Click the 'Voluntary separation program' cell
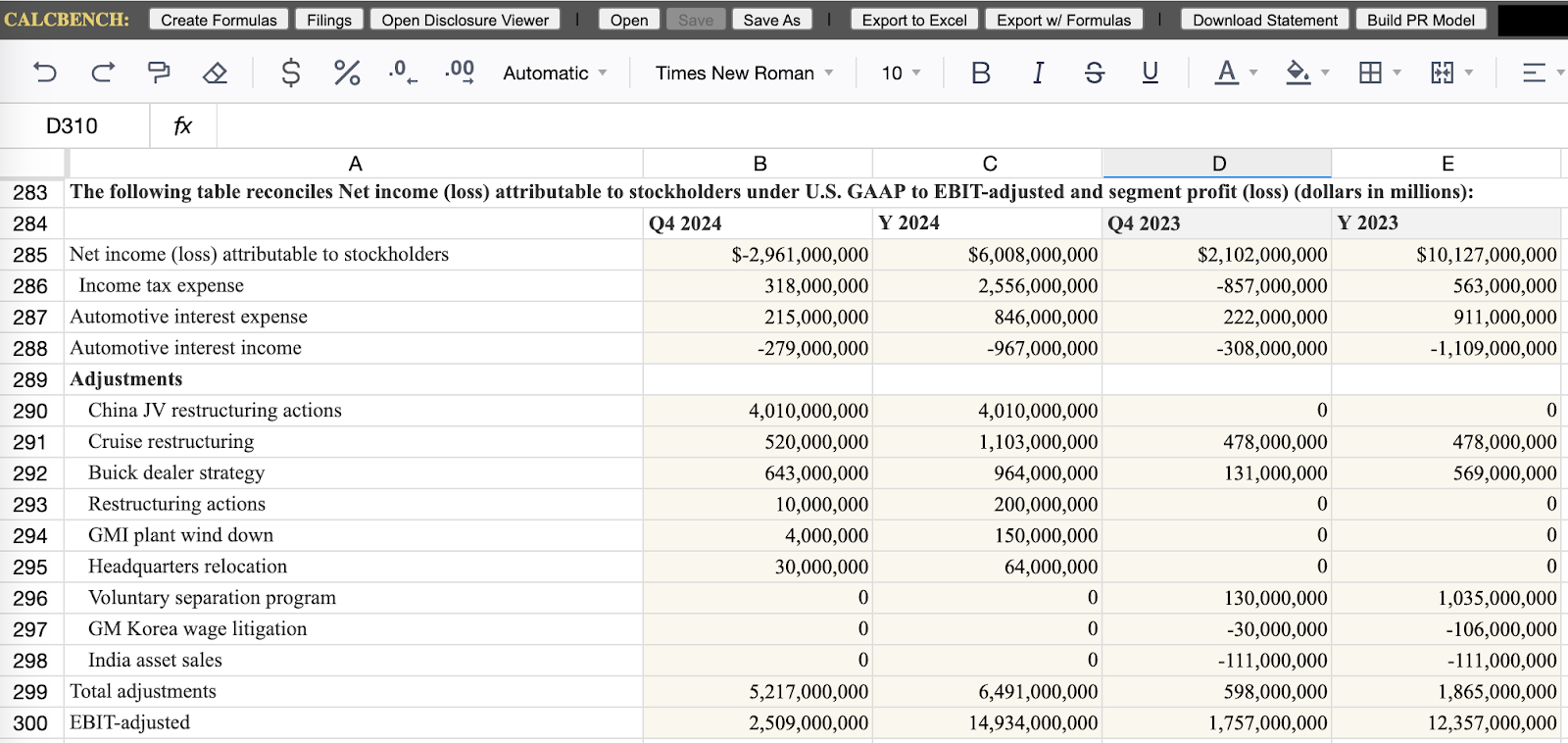Viewport: 1568px width, 743px height. pyautogui.click(x=354, y=598)
